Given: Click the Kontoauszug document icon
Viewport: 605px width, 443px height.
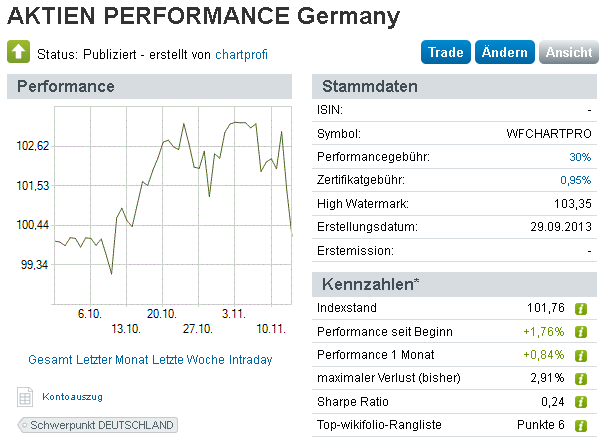Looking at the screenshot, I should pyautogui.click(x=26, y=397).
